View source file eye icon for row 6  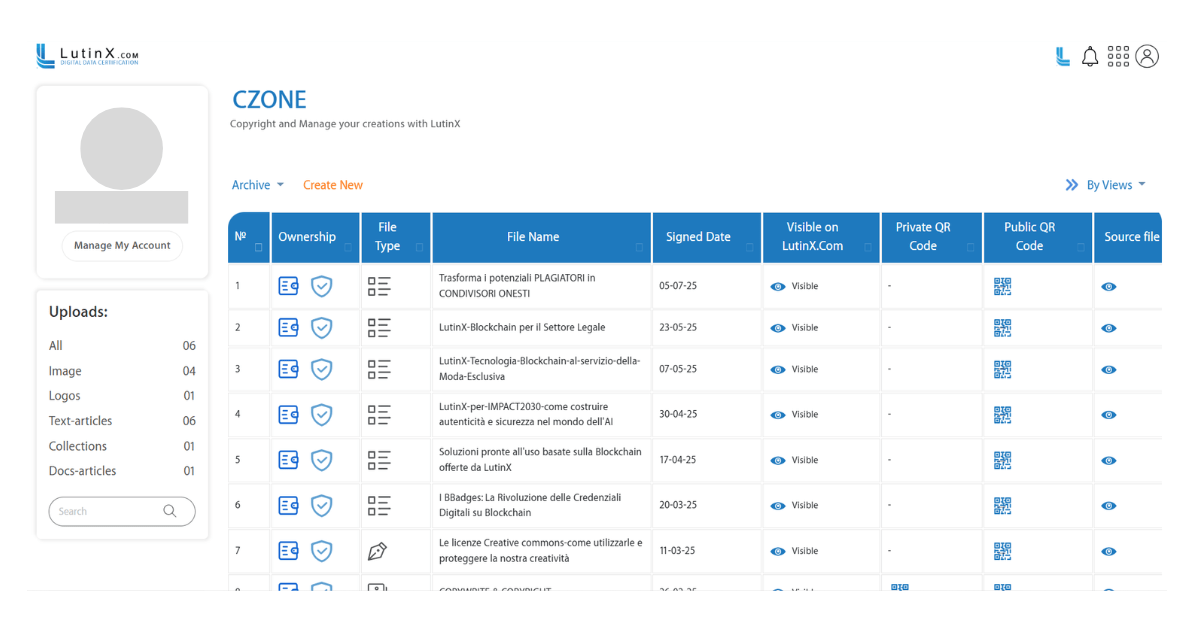(1108, 506)
